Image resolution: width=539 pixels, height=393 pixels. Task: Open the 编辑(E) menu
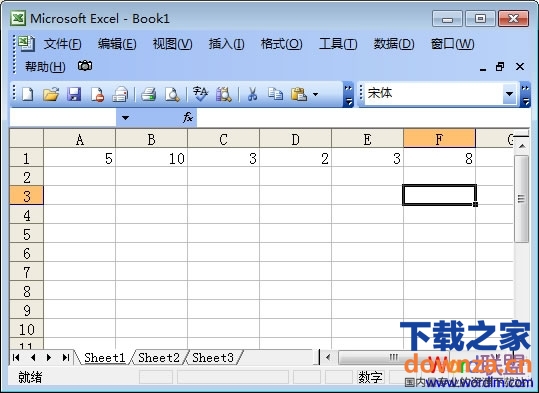(117, 44)
